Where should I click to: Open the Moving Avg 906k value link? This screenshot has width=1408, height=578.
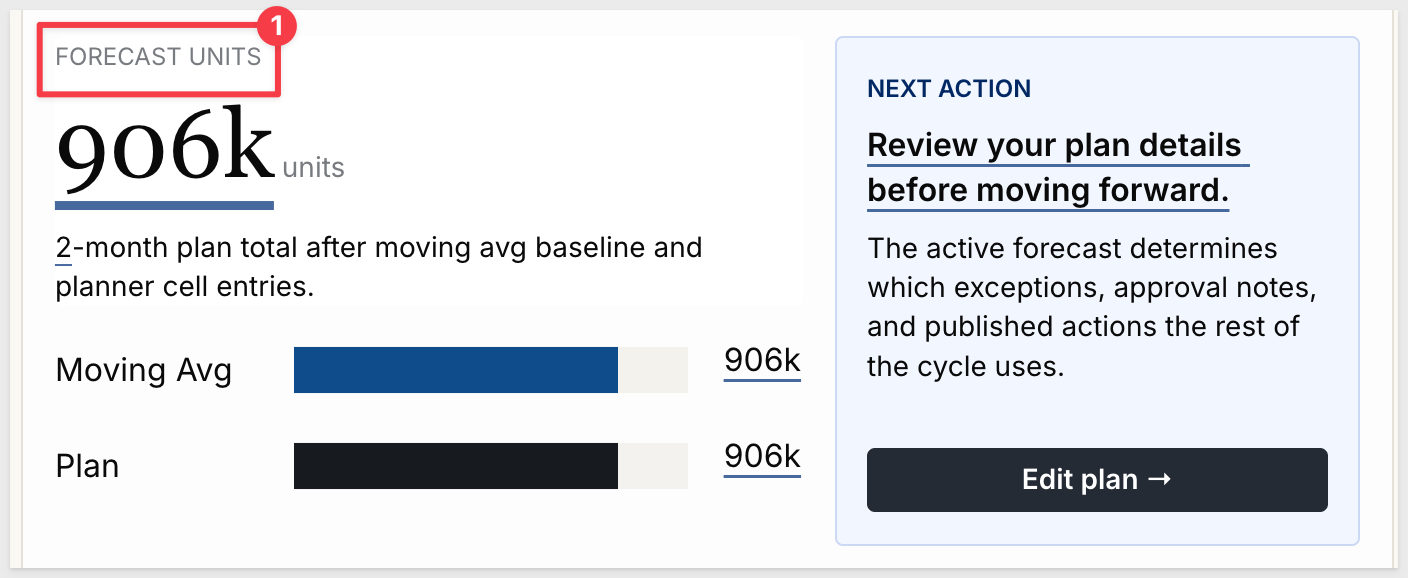(x=762, y=361)
